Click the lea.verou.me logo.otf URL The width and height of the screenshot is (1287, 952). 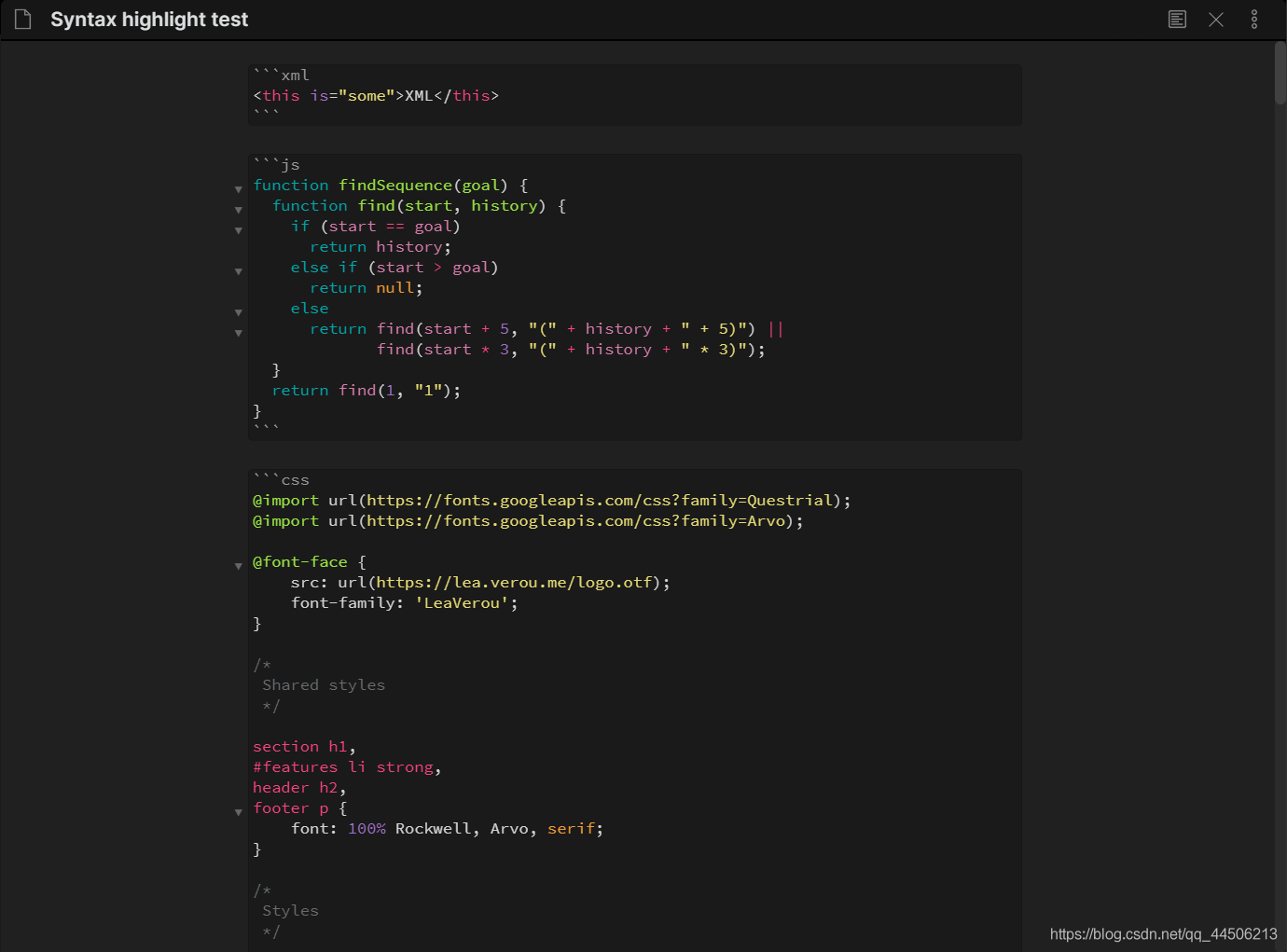point(514,583)
